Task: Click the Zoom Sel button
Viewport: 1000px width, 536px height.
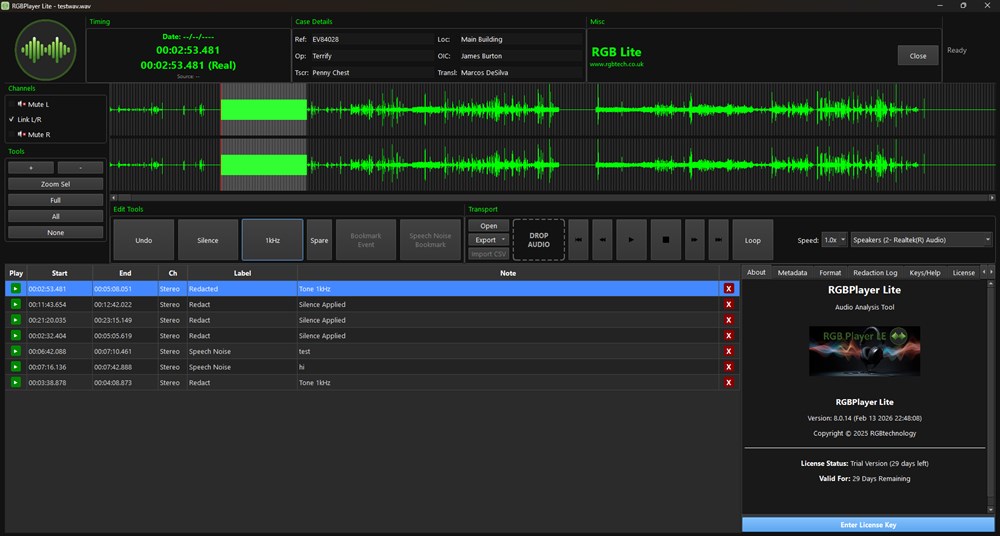Action: click(x=55, y=184)
